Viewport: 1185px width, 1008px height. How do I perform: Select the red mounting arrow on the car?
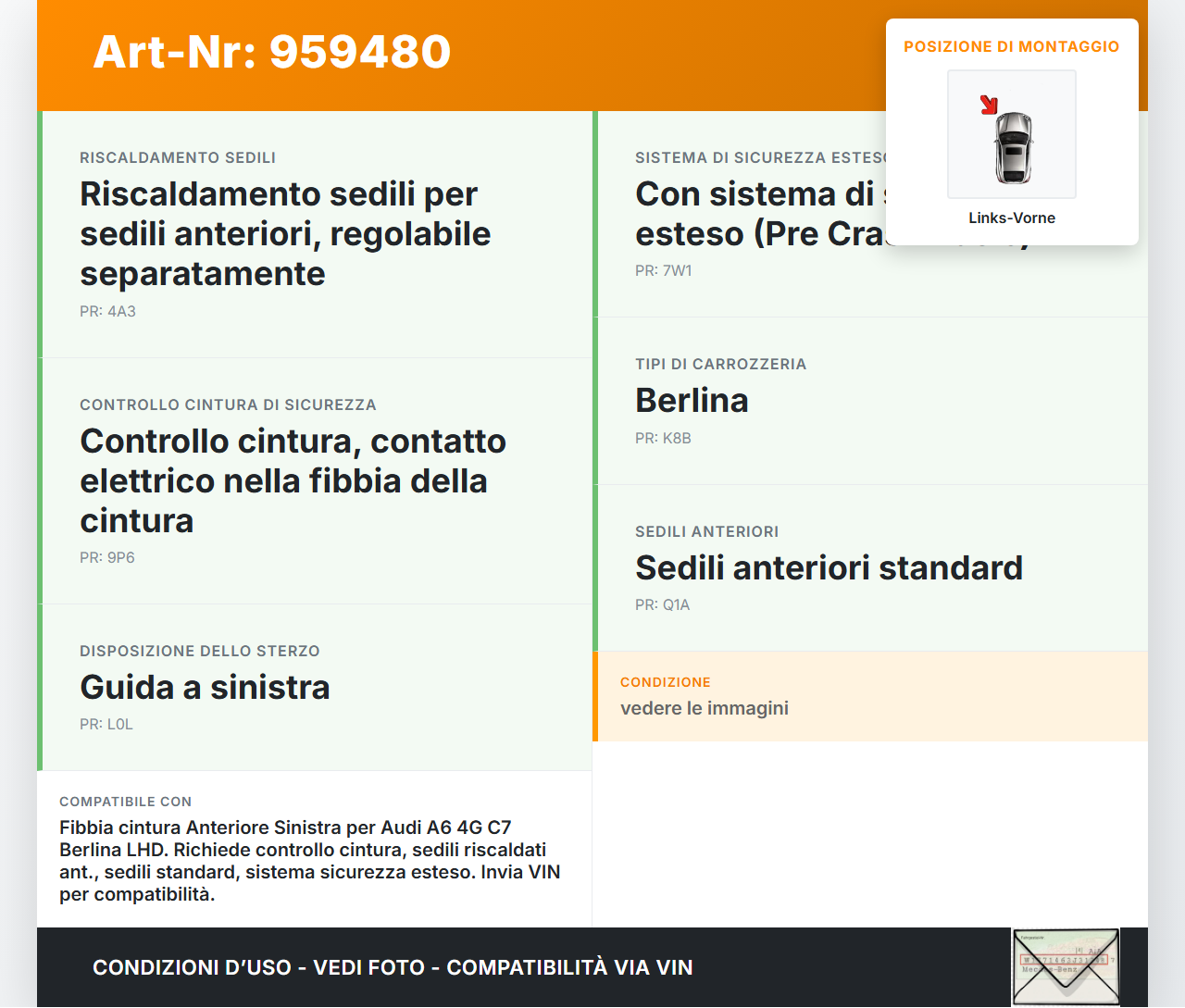pos(990,105)
